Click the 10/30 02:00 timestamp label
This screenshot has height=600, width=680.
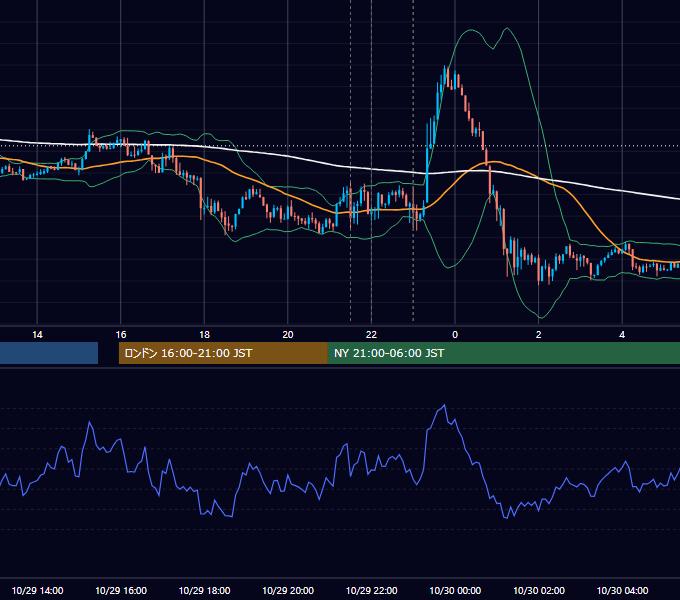click(x=539, y=590)
